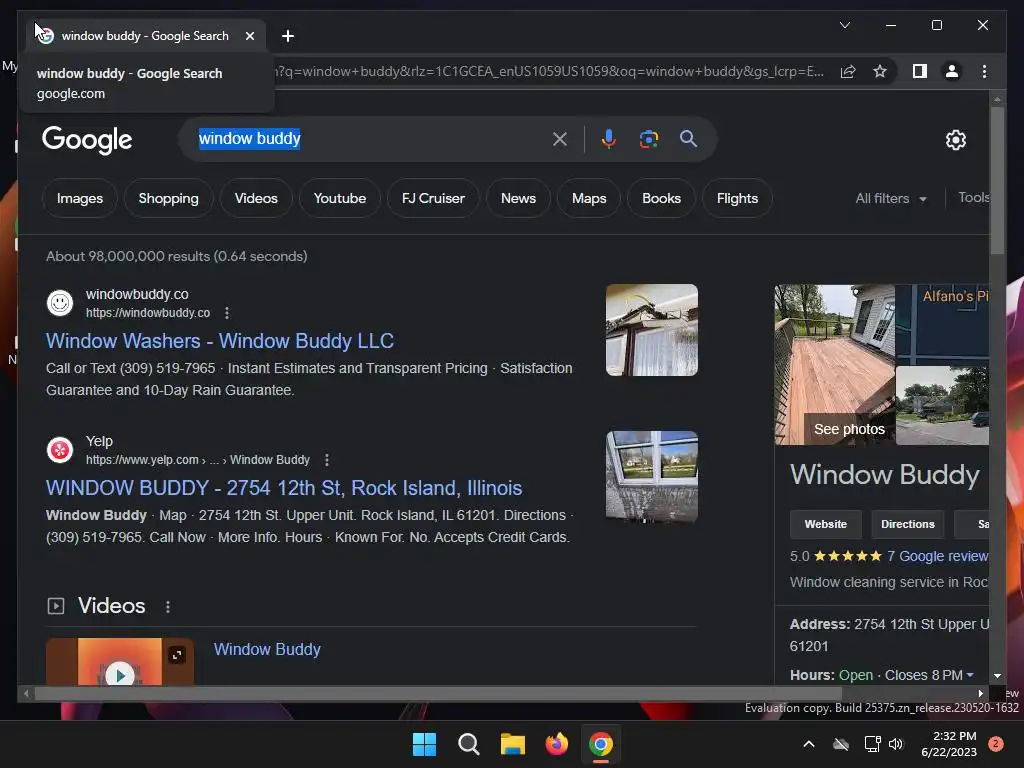The image size is (1024, 768).
Task: Open the Window Buddy video link
Action: tap(267, 649)
